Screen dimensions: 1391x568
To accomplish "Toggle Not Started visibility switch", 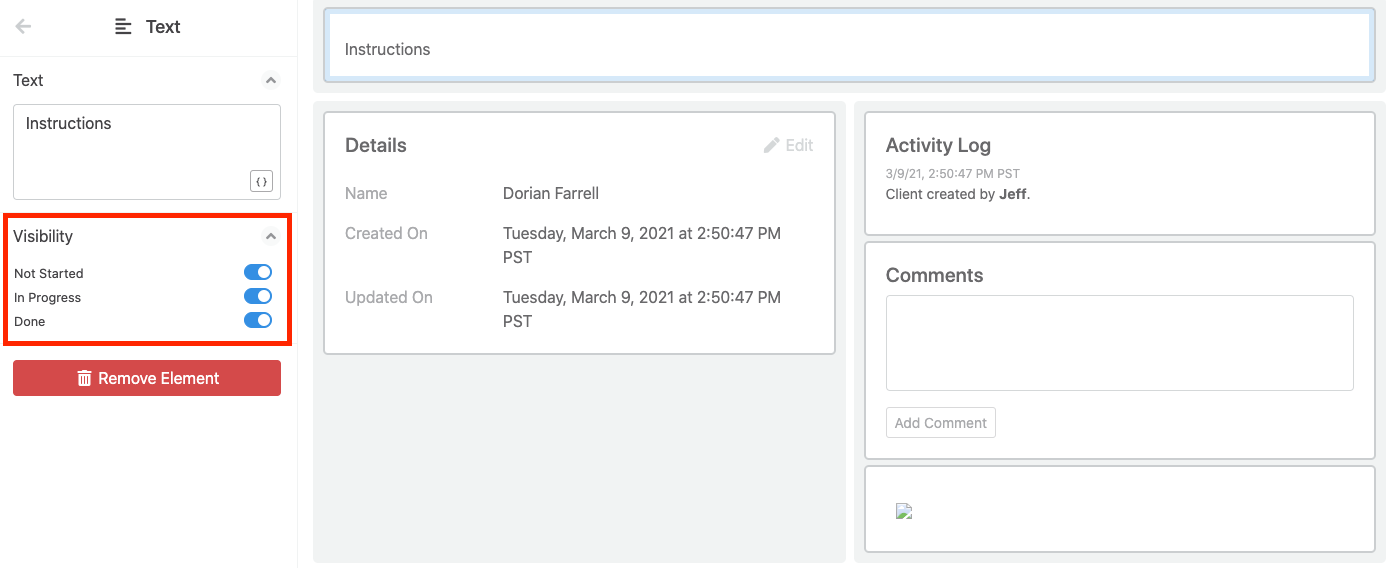I will coord(258,272).
